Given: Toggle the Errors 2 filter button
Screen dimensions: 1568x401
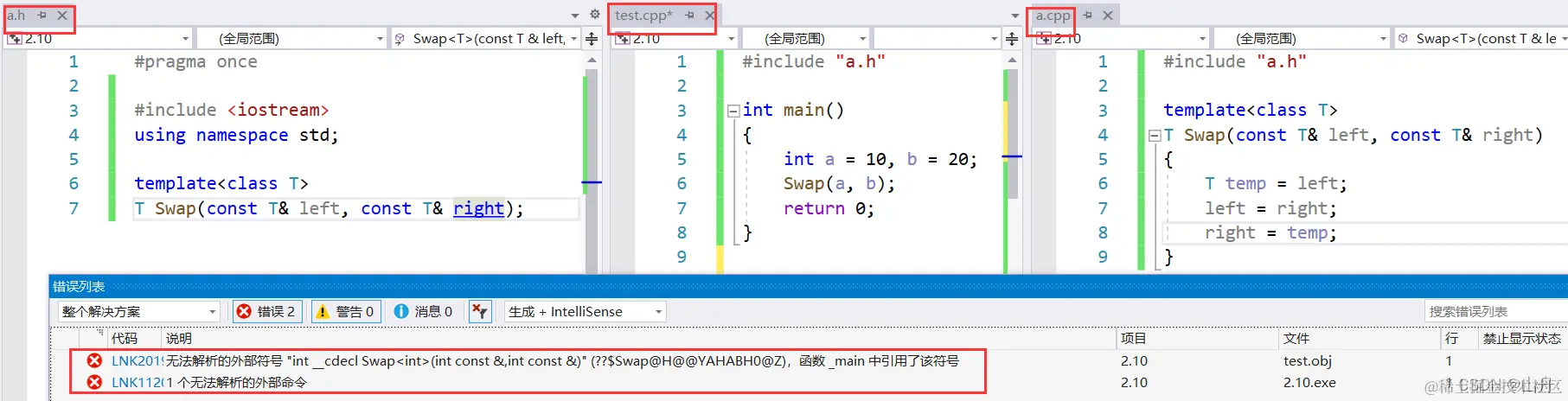Looking at the screenshot, I should click(266, 311).
